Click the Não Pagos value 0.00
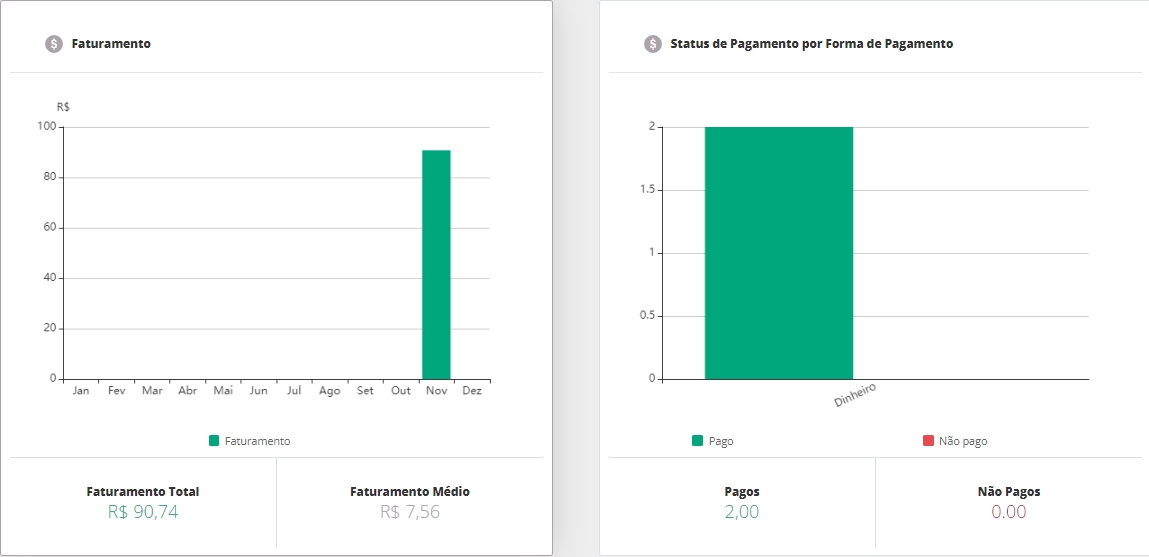This screenshot has height=557, width=1149. (1008, 512)
